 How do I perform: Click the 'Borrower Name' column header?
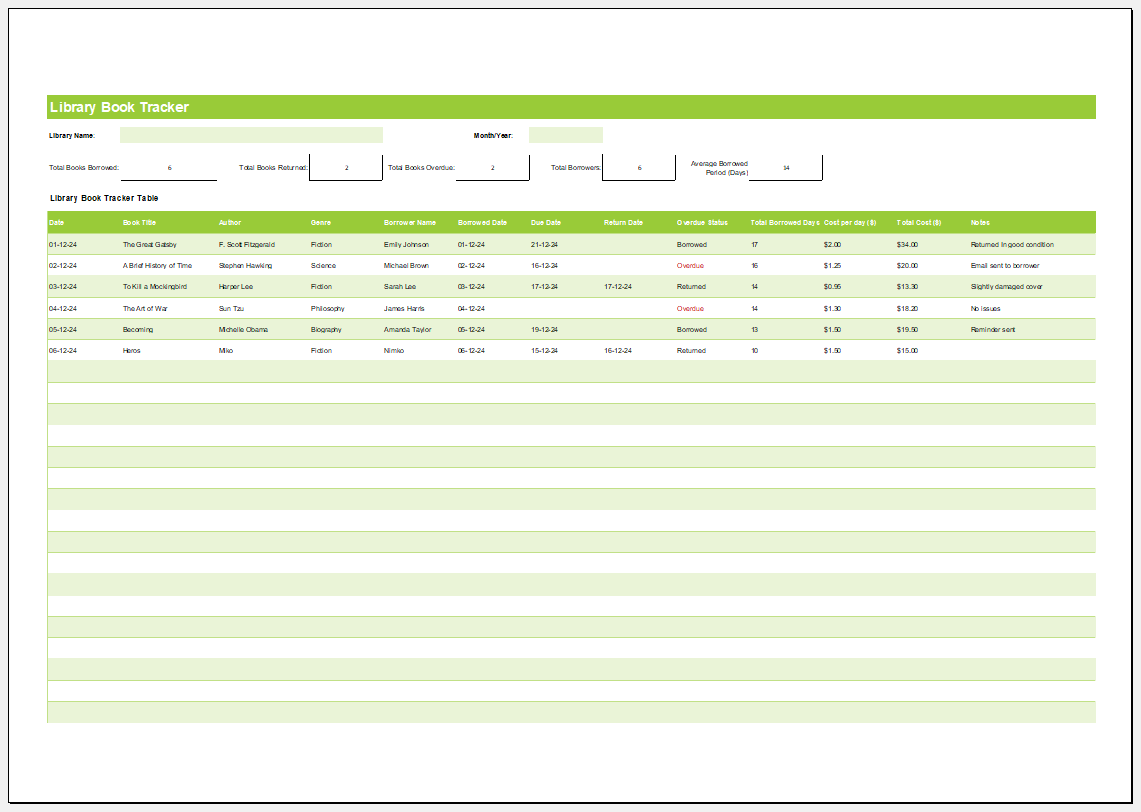(410, 223)
